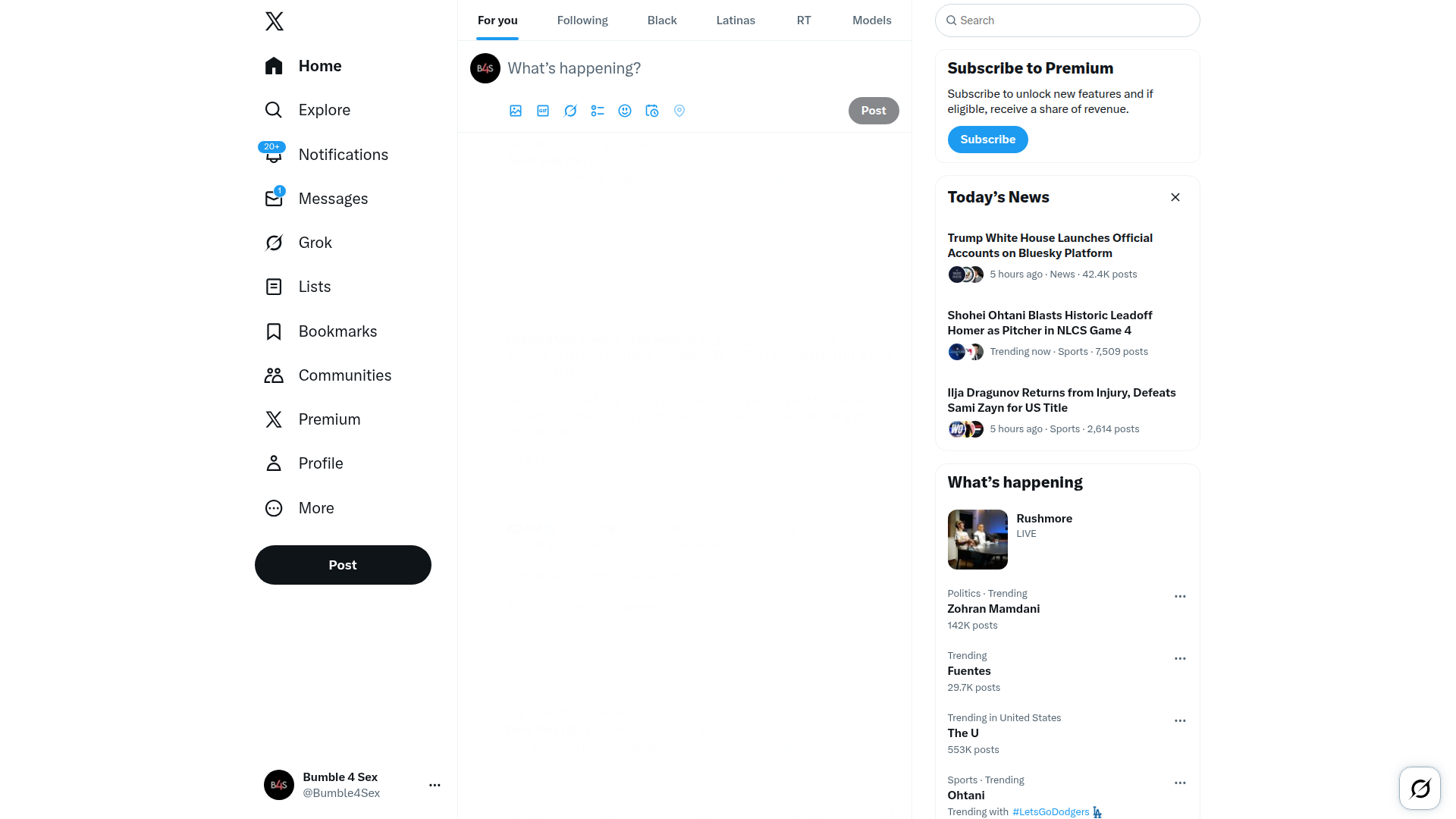This screenshot has height=819, width=1456.
Task: Open the Rushmore live thumbnail
Action: 977,539
